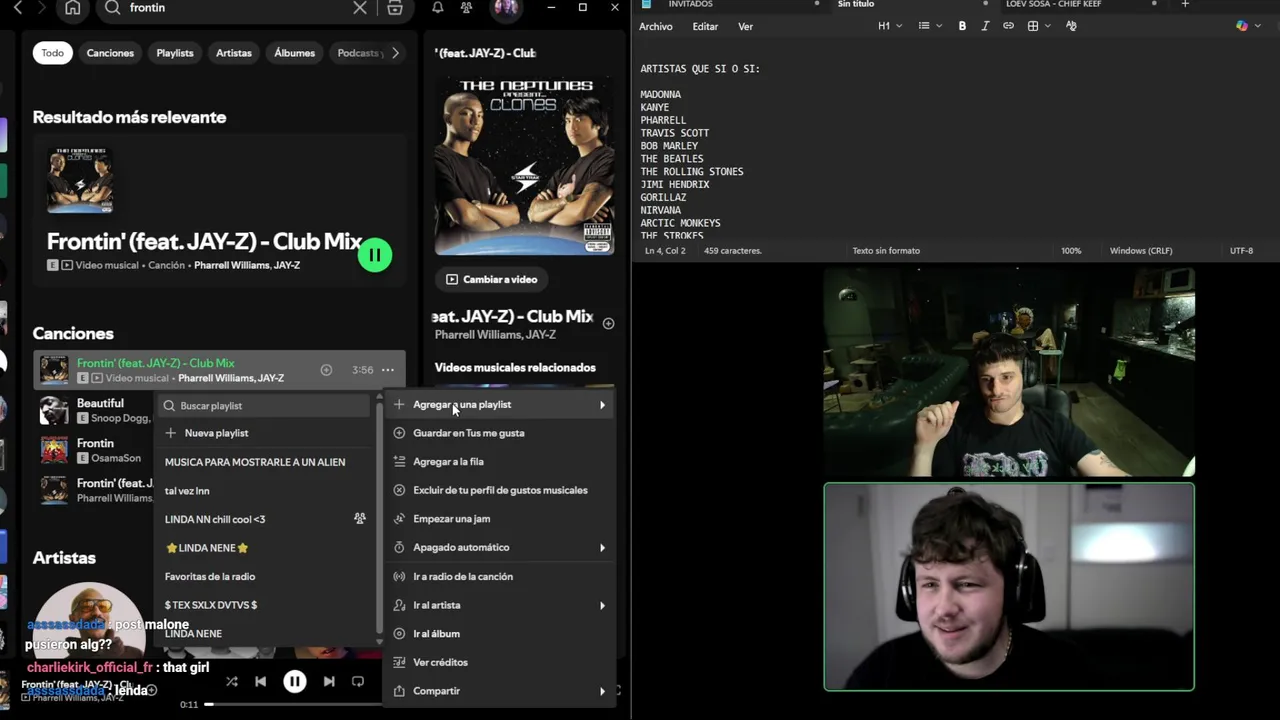
Task: Open Spotify notifications bell
Action: tap(438, 8)
